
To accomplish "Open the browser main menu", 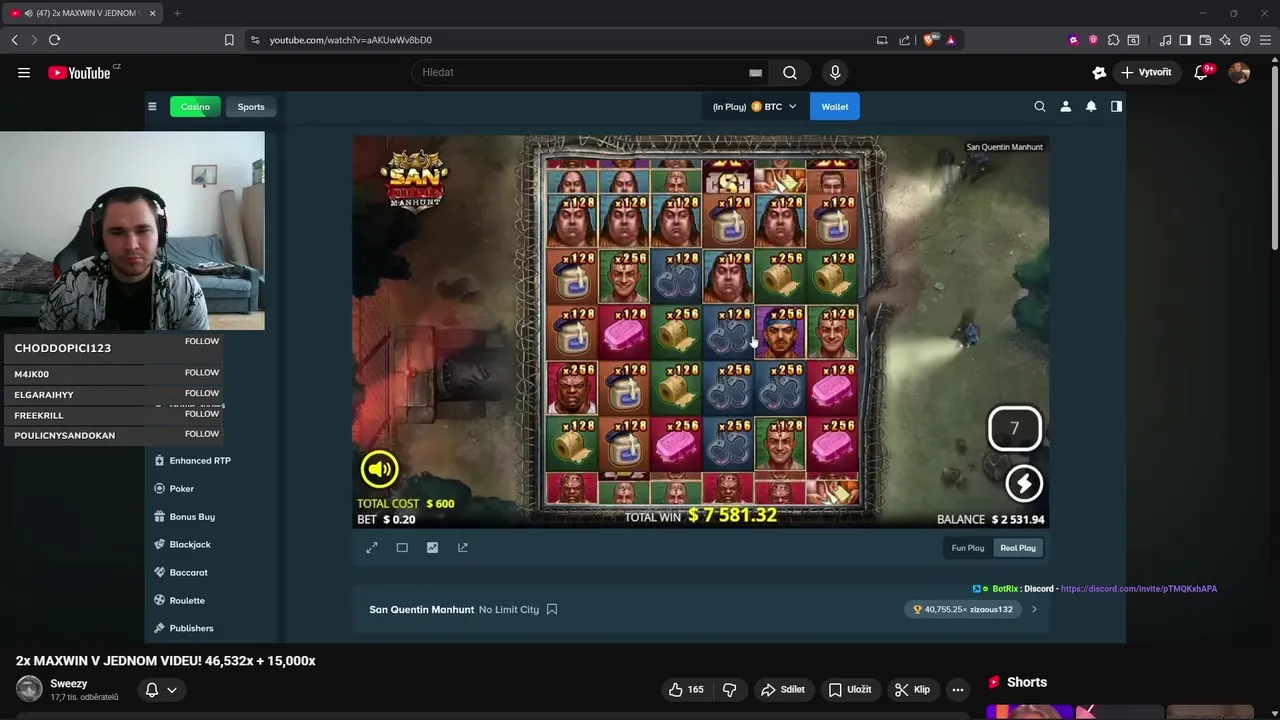I will pyautogui.click(x=1265, y=40).
